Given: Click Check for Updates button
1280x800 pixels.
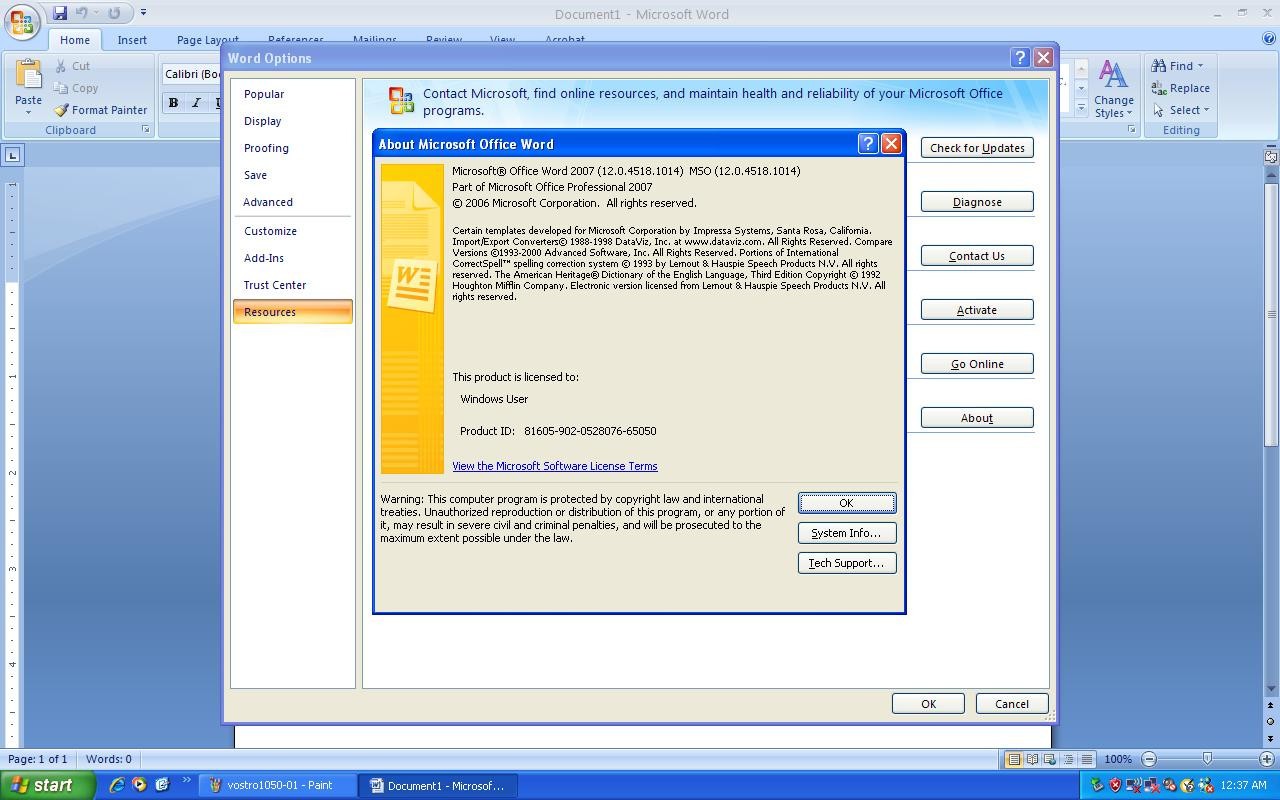Looking at the screenshot, I should (x=977, y=148).
